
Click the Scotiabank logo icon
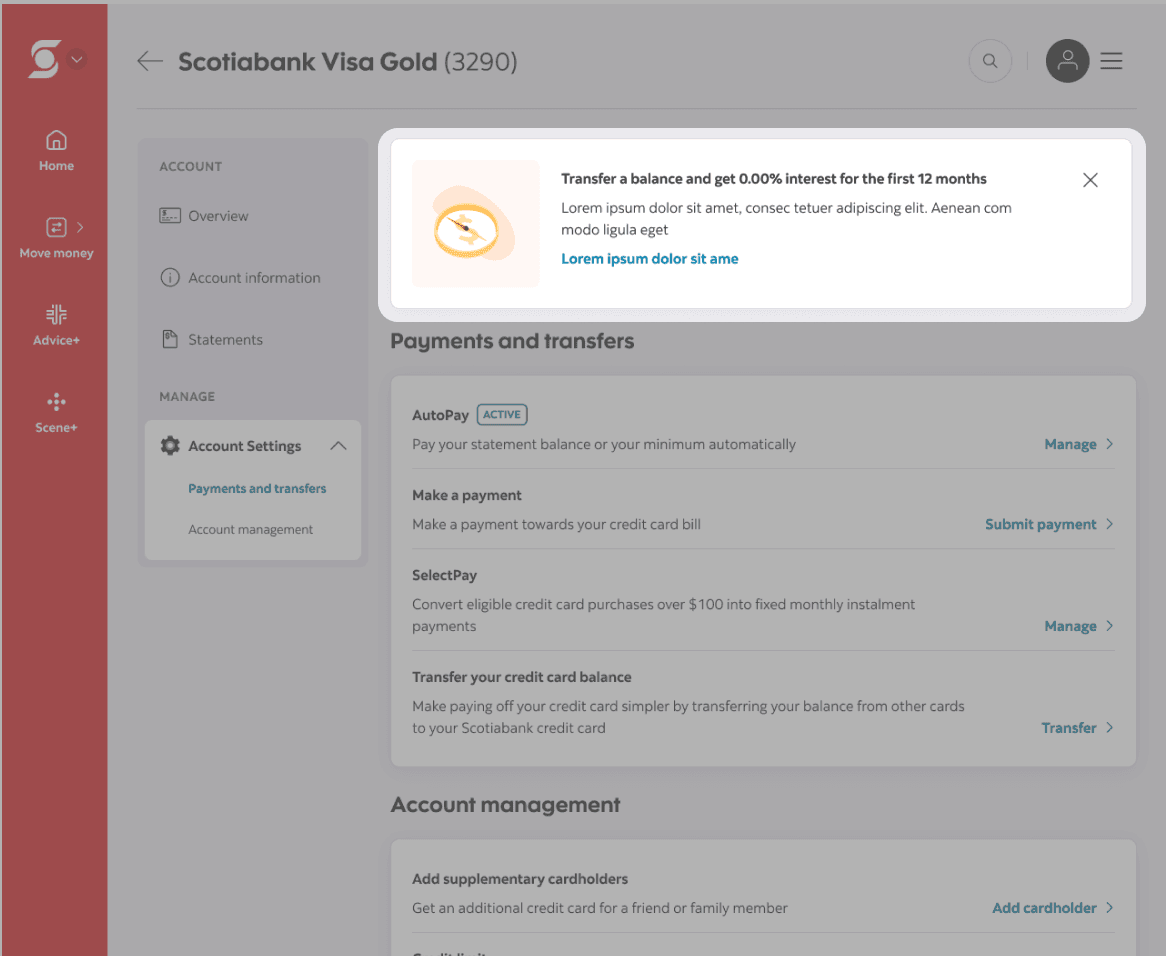(x=44, y=59)
